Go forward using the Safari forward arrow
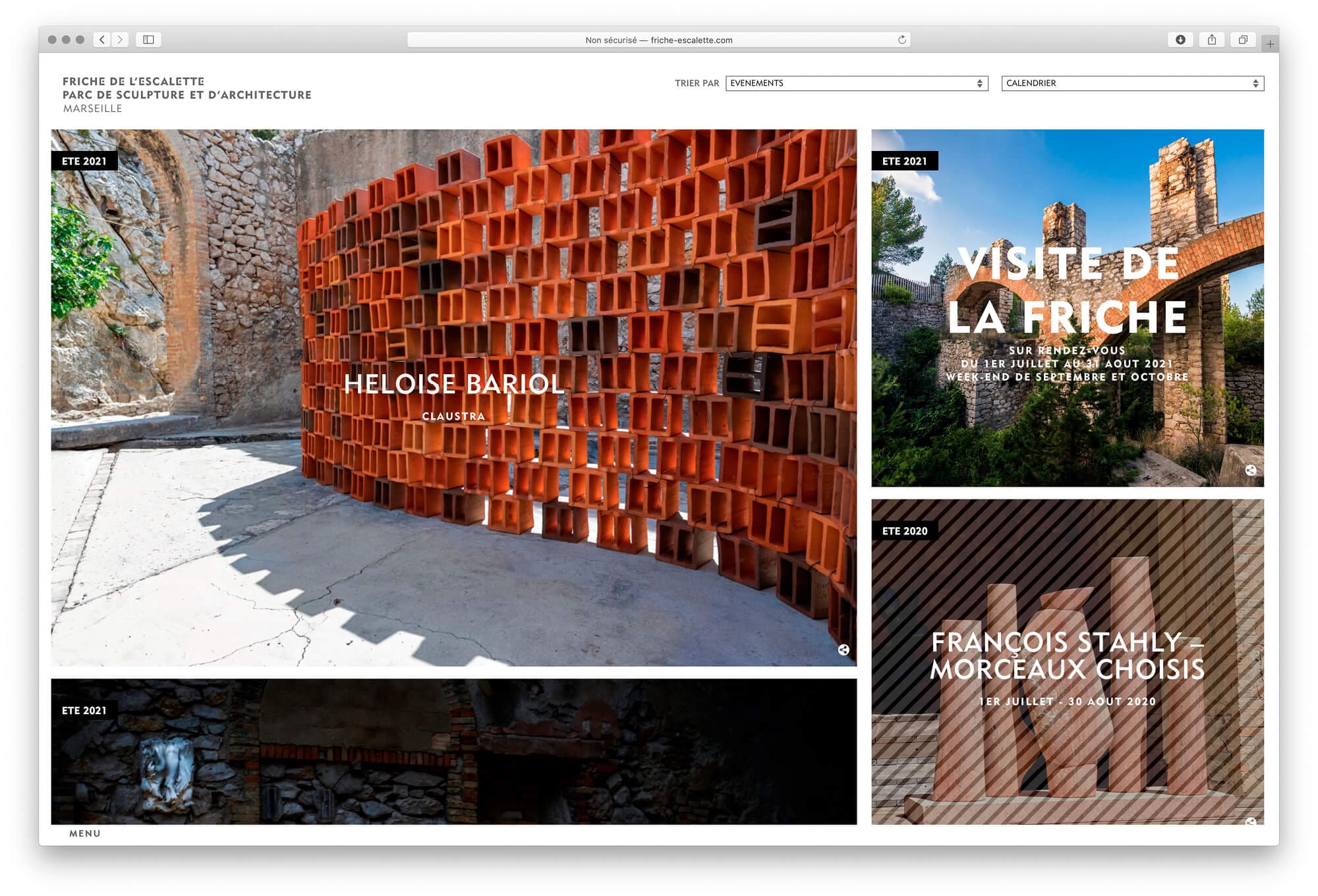 120,40
